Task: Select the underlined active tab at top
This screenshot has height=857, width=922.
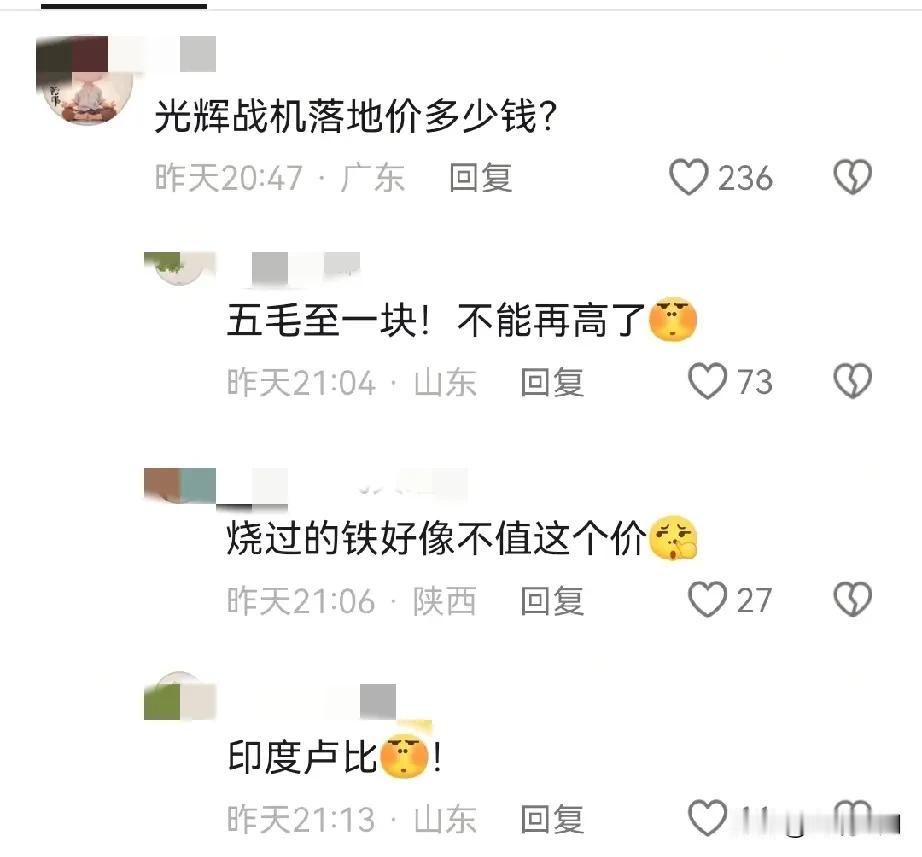Action: coord(123,6)
